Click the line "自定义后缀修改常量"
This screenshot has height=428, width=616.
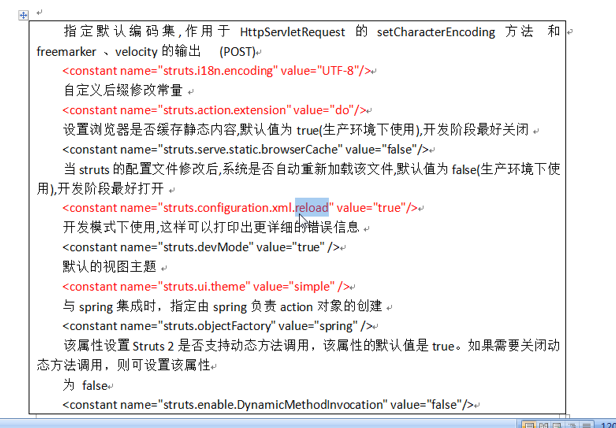click(123, 90)
